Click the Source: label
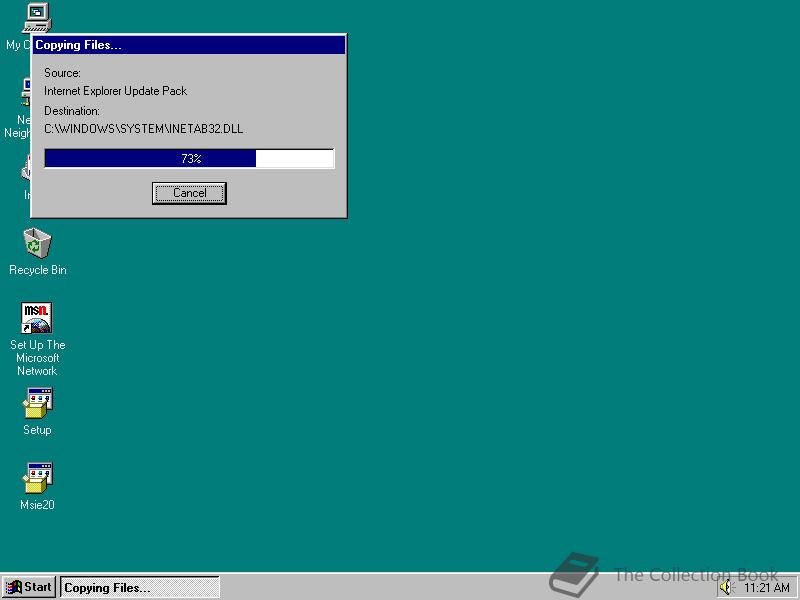 [62, 73]
